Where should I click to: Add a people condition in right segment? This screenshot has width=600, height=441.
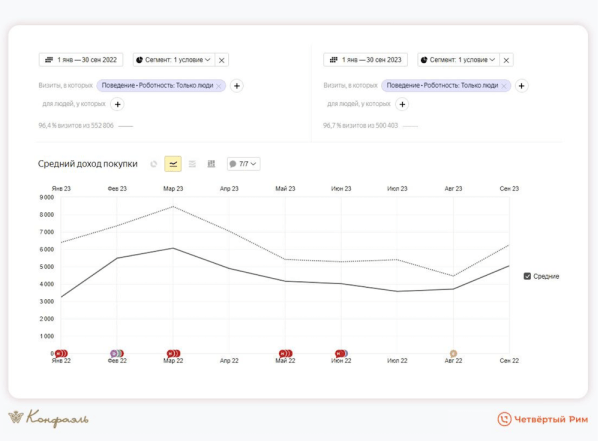click(402, 104)
